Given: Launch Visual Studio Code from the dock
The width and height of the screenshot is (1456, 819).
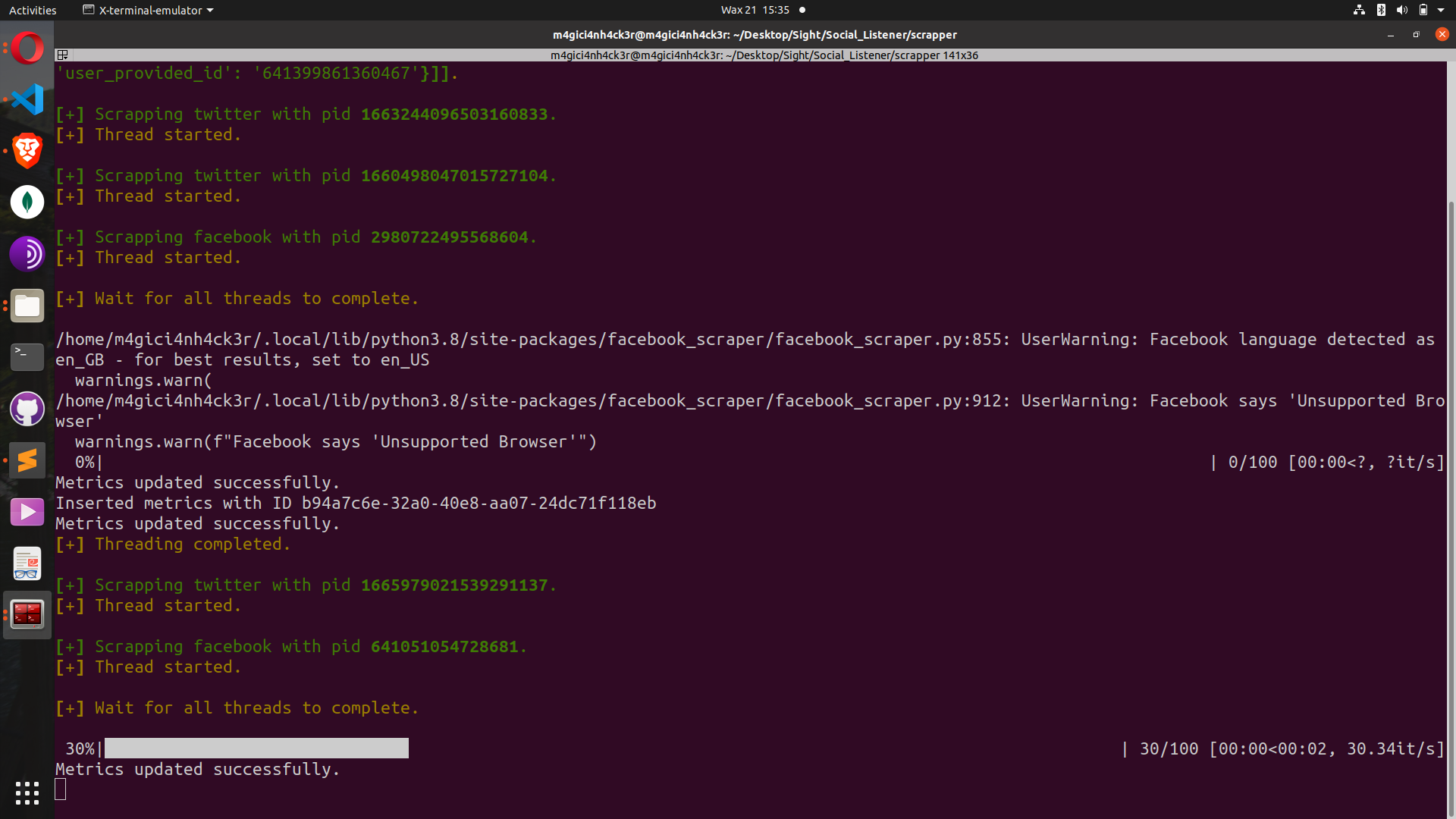Looking at the screenshot, I should pos(27,100).
